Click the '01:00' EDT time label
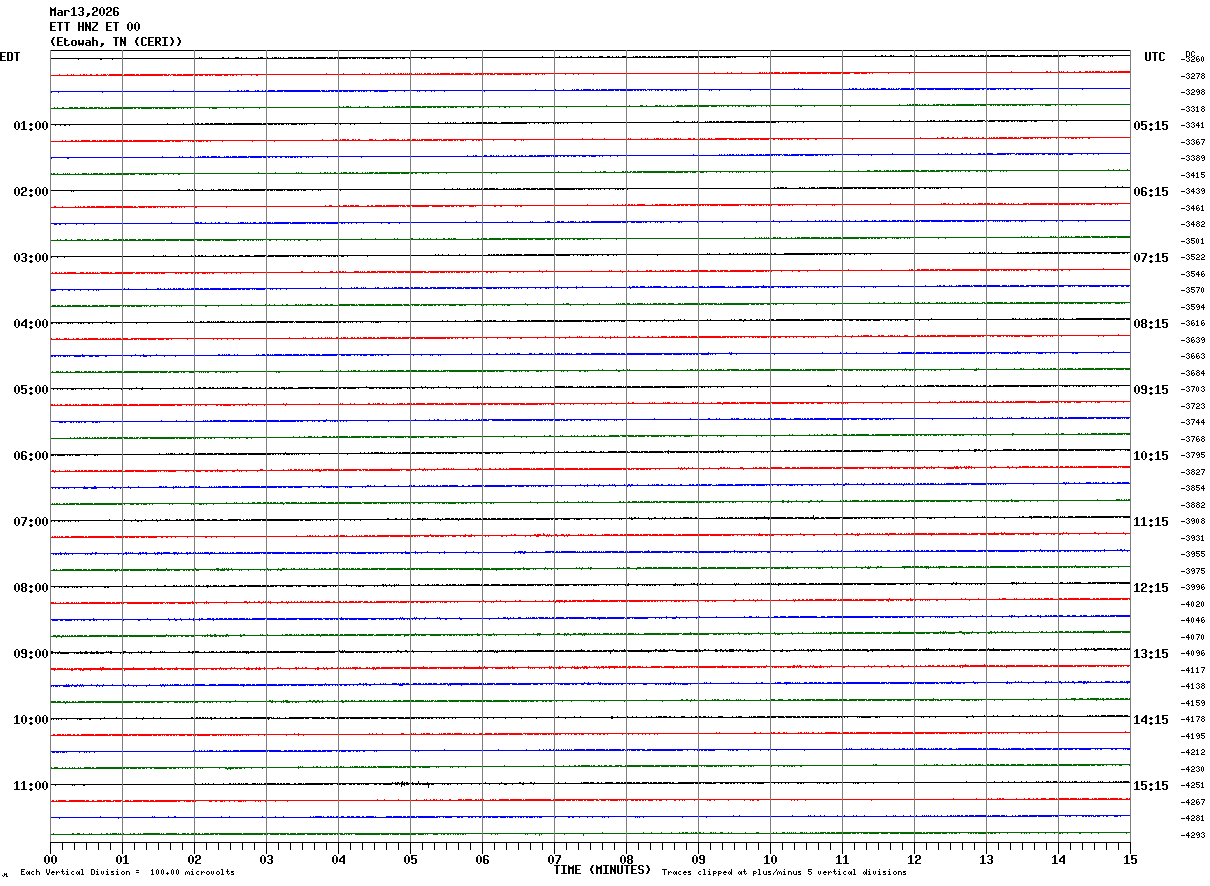1210x886 pixels. click(x=31, y=126)
